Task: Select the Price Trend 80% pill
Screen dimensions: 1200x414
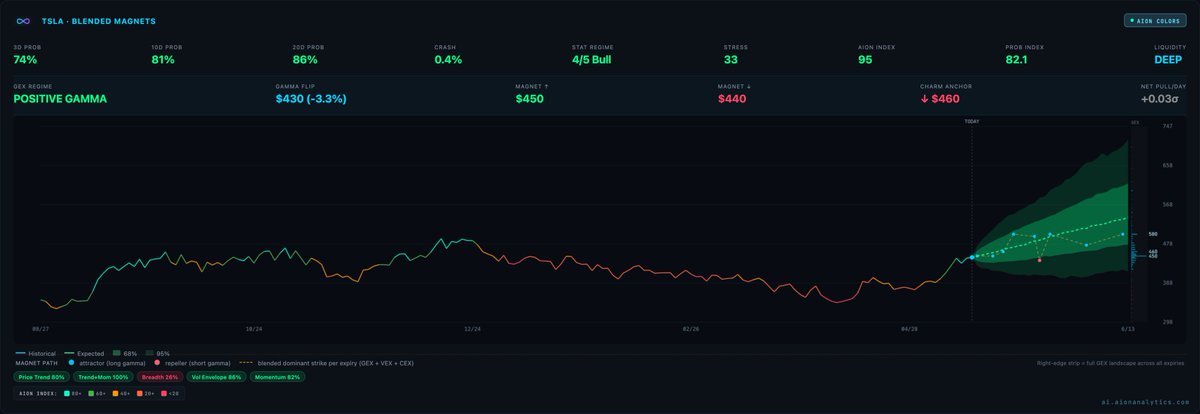Action: (41, 377)
